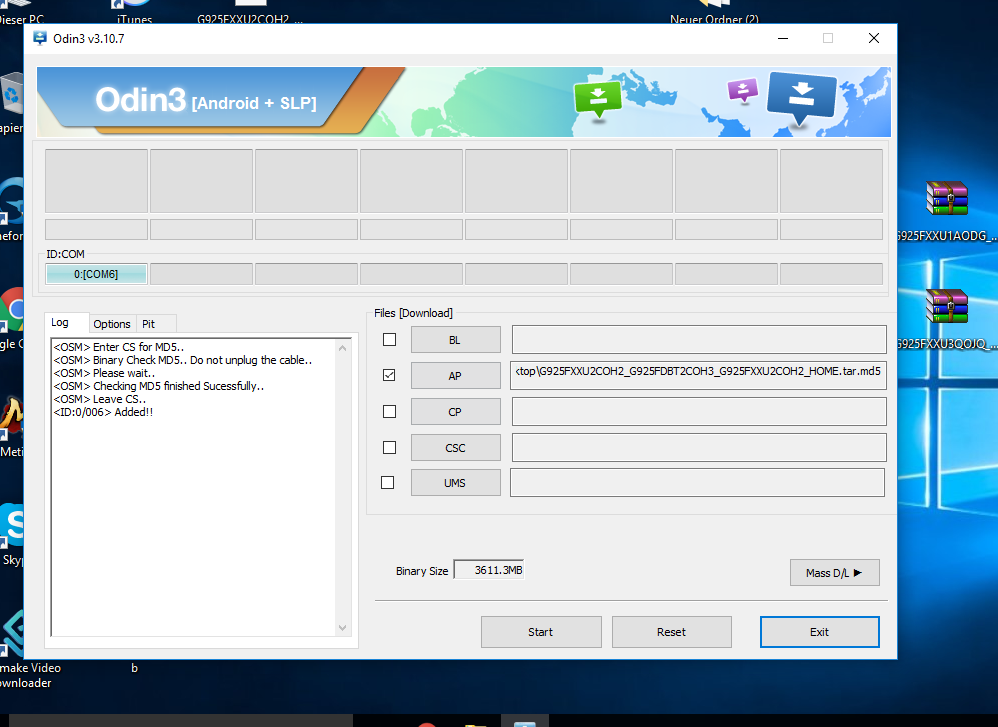Click the Odin3 title bar icon

tap(40, 38)
